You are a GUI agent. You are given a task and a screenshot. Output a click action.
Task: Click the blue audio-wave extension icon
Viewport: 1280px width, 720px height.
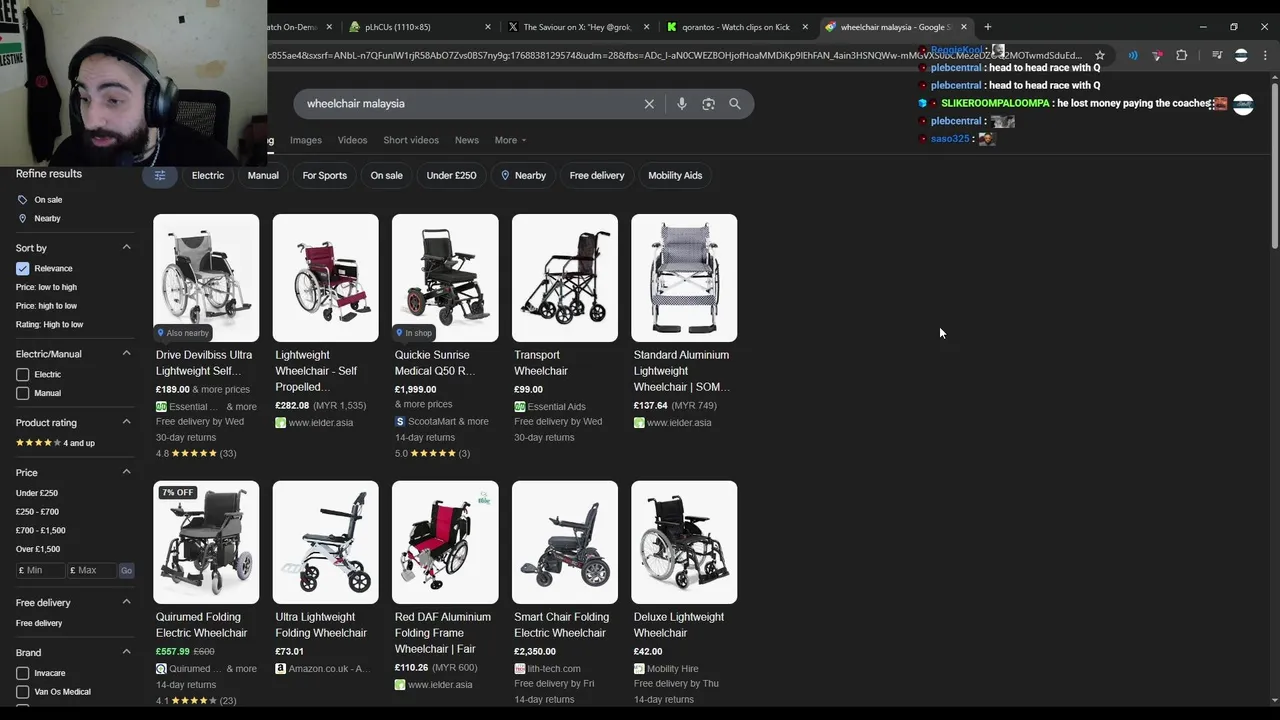(x=1133, y=56)
